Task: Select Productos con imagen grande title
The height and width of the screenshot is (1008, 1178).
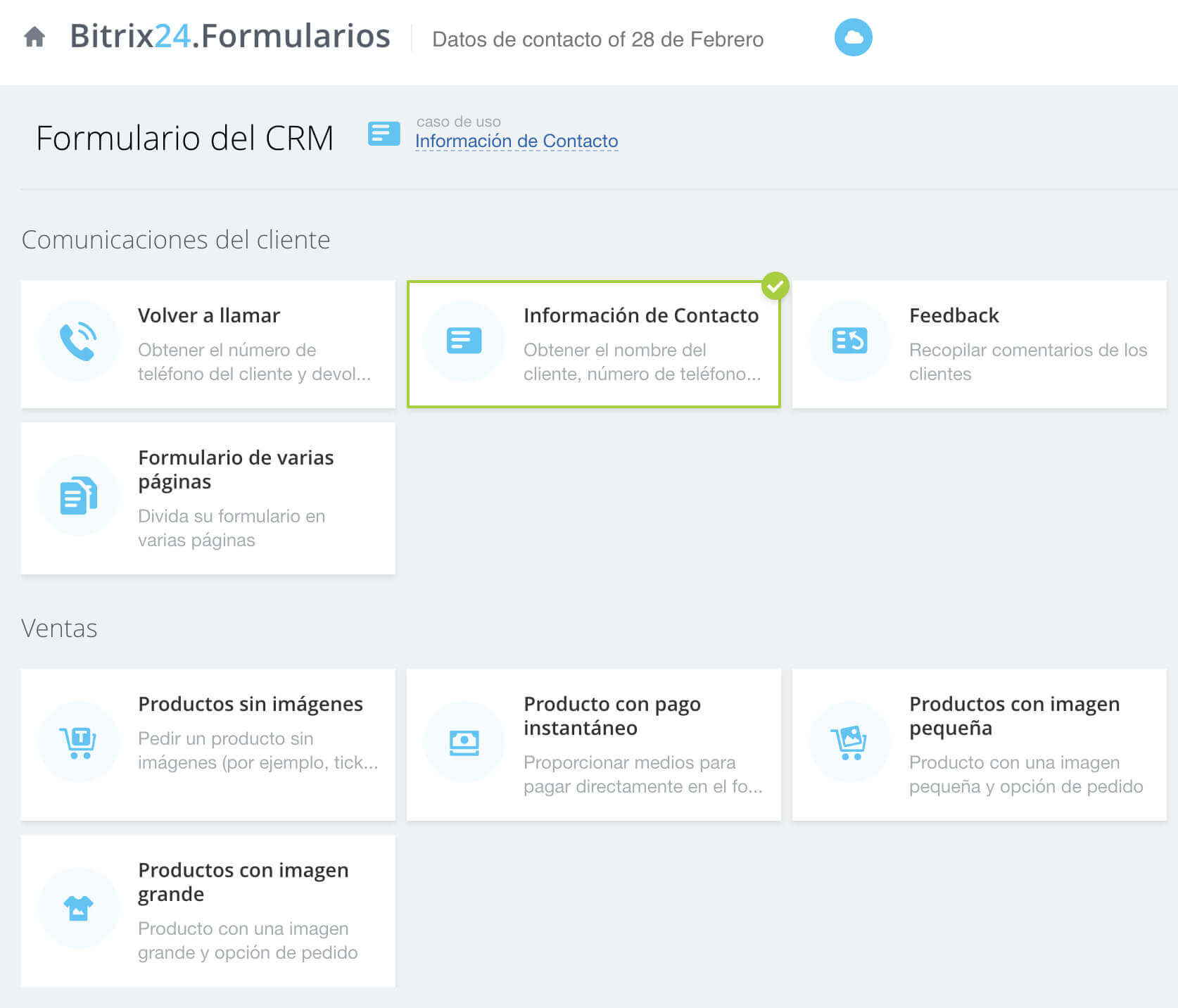Action: coord(243,881)
